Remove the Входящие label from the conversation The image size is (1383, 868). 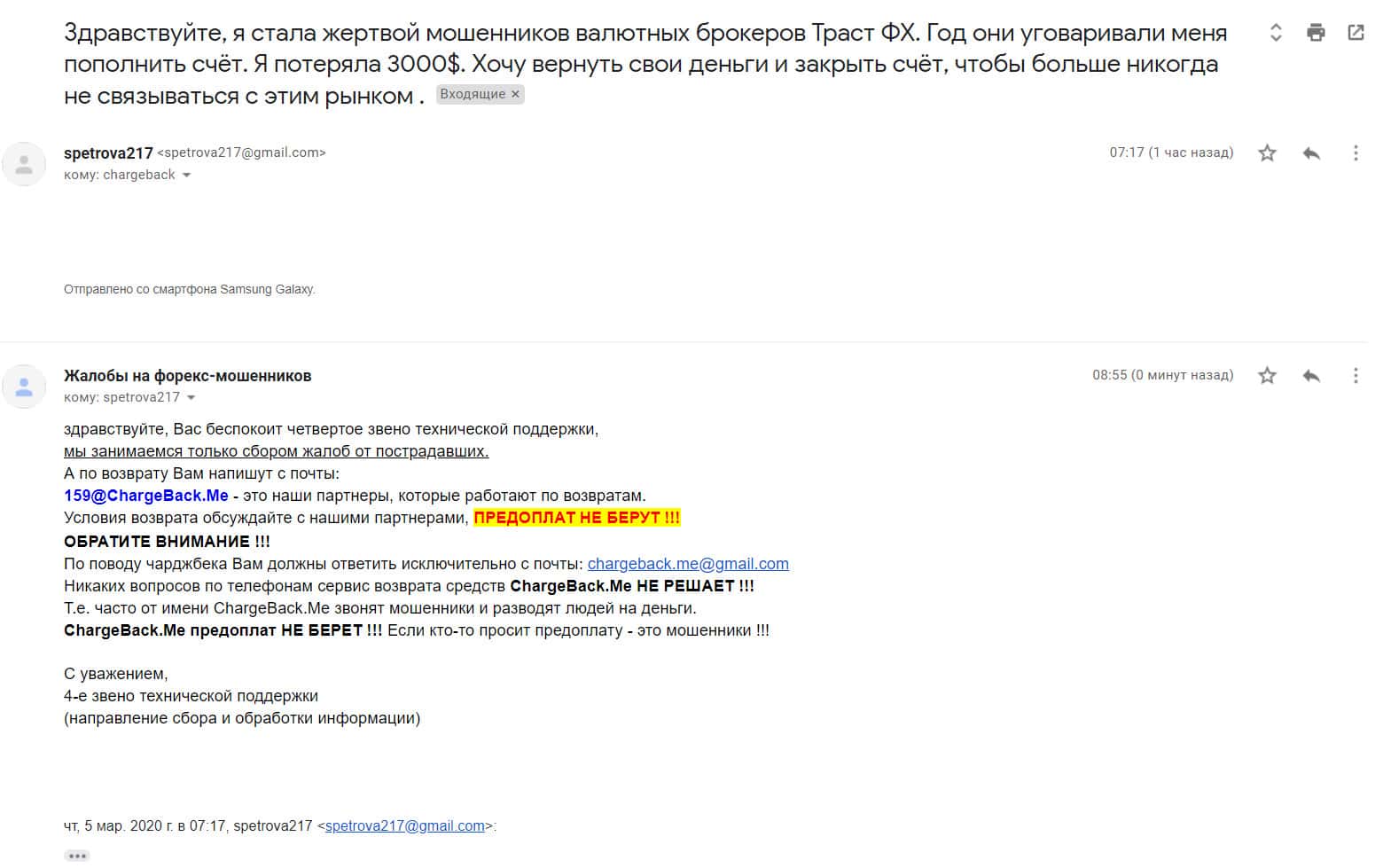[515, 94]
